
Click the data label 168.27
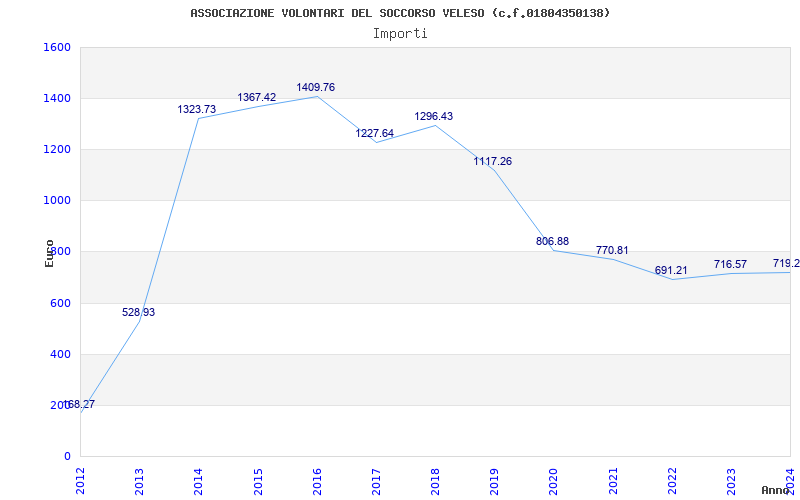click(79, 404)
